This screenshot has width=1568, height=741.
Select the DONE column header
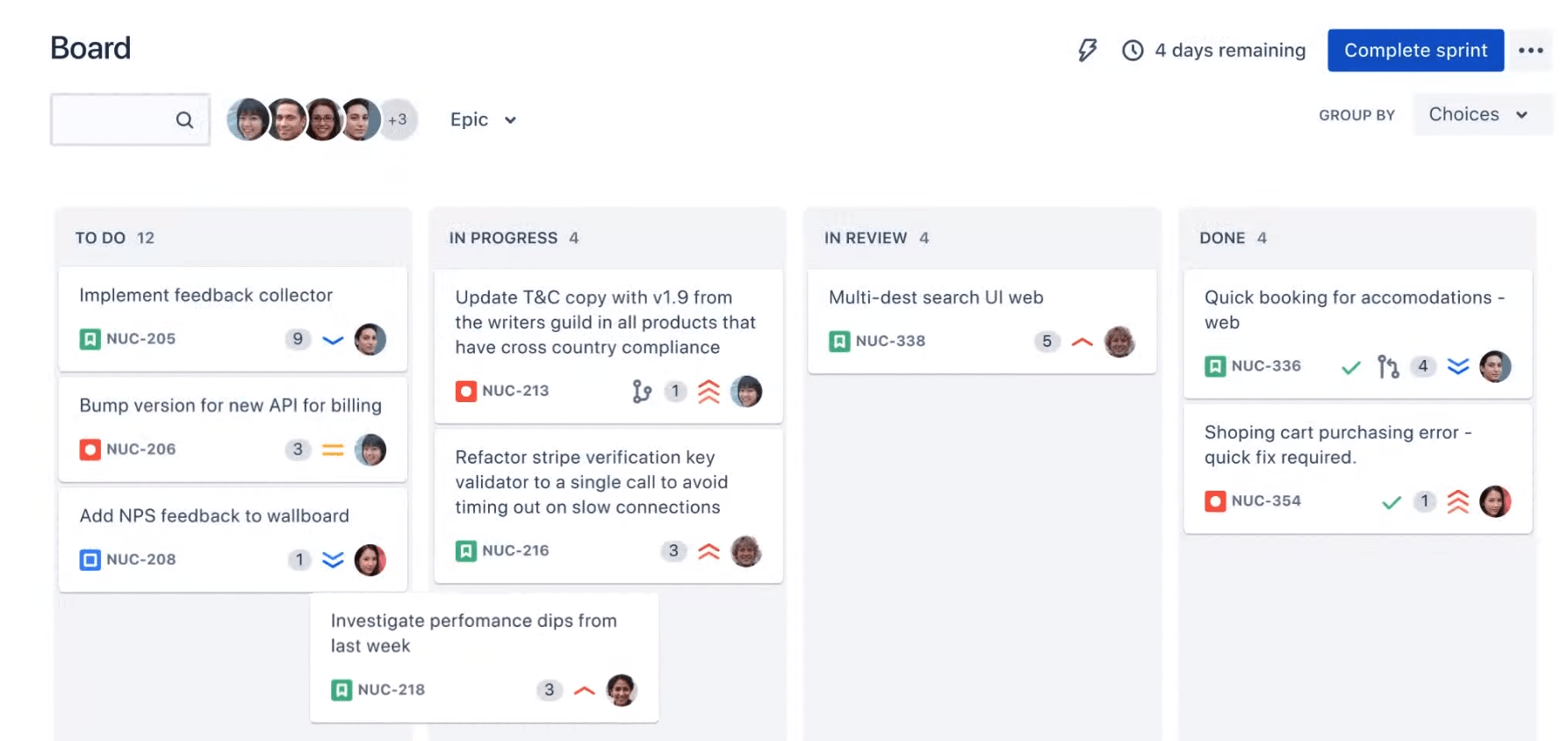tap(1222, 237)
